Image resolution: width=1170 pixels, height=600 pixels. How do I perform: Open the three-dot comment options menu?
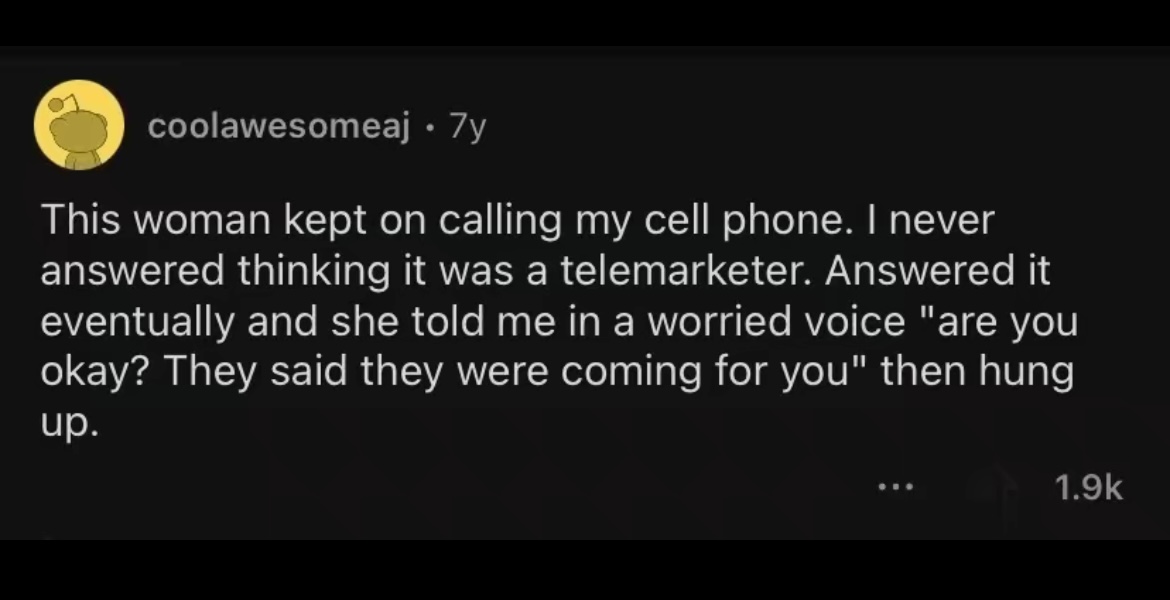coord(895,488)
